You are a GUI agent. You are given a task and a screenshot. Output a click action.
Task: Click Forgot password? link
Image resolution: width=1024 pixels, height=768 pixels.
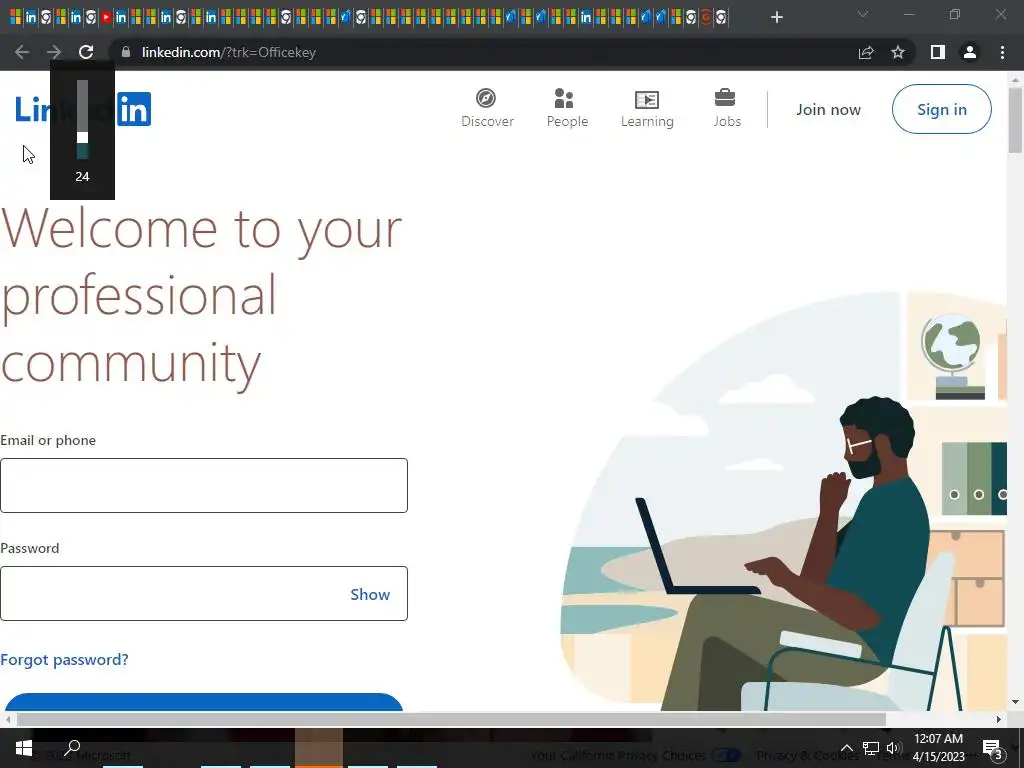point(64,660)
